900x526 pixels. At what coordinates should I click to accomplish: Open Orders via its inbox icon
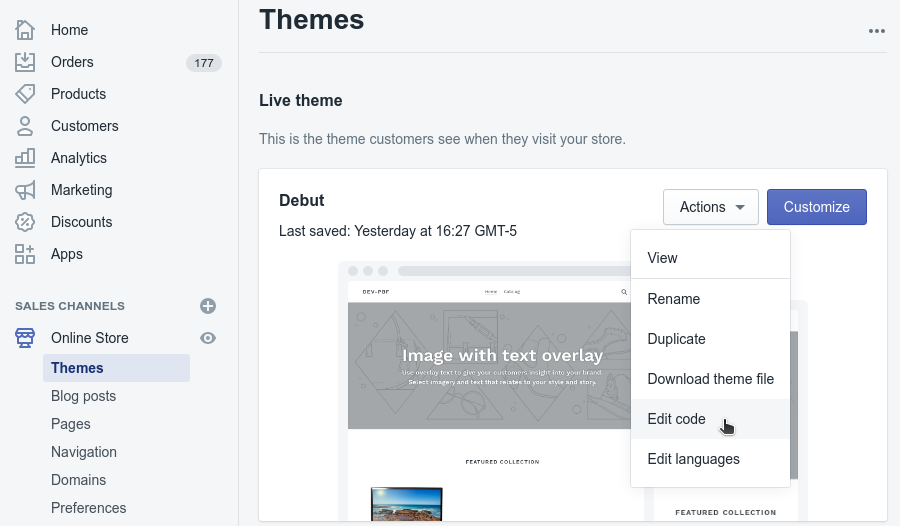(25, 62)
